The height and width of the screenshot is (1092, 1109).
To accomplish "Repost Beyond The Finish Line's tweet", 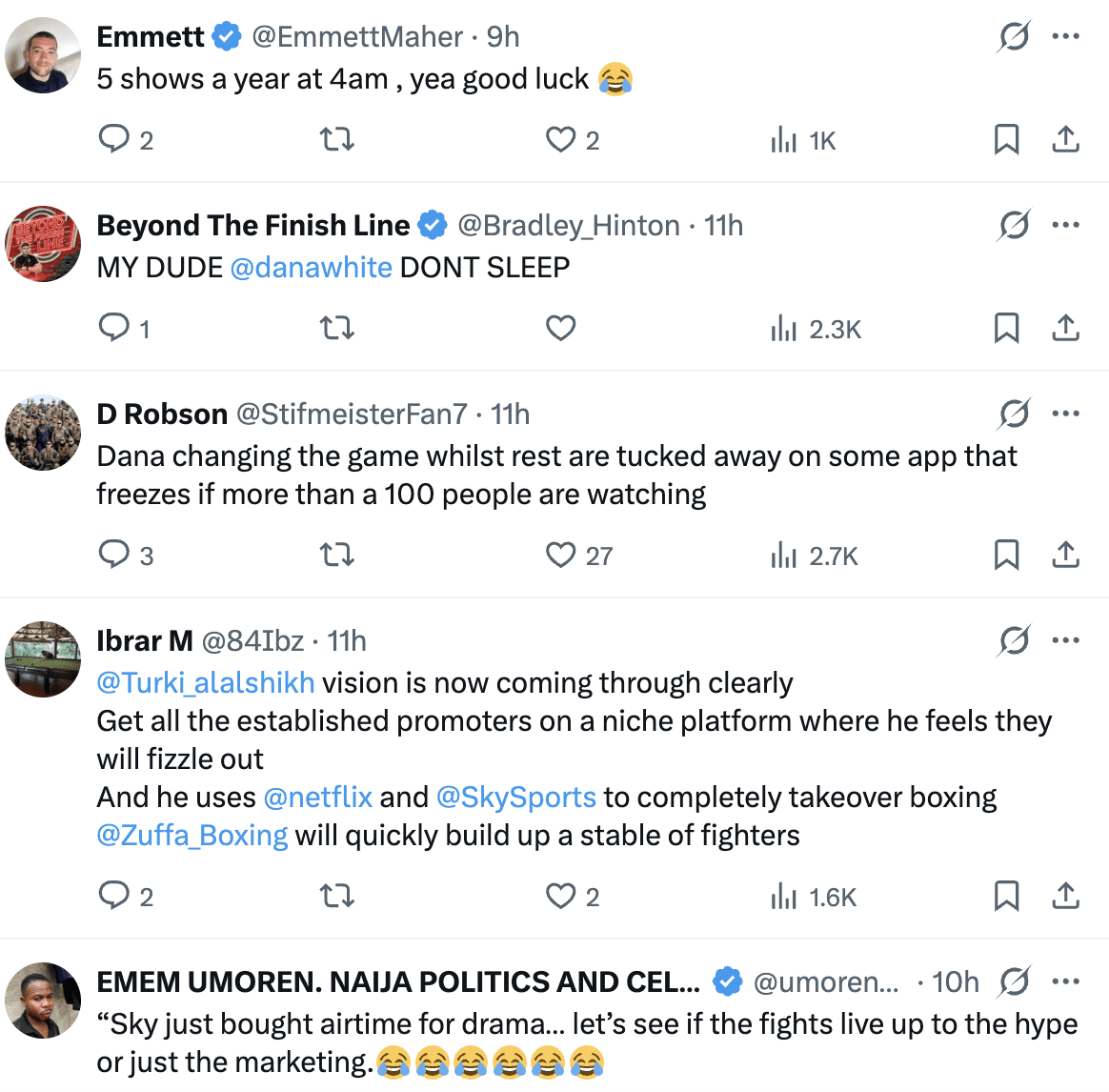I will tap(336, 329).
